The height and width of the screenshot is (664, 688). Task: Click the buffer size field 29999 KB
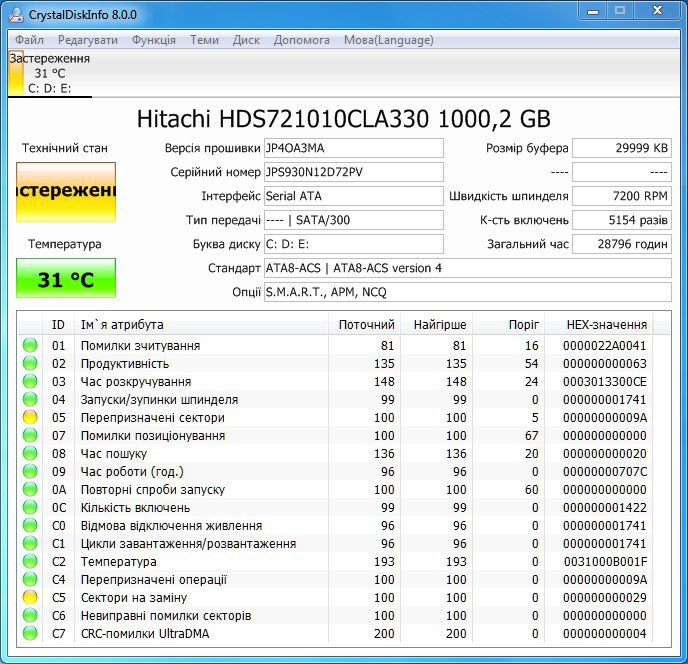(622, 148)
